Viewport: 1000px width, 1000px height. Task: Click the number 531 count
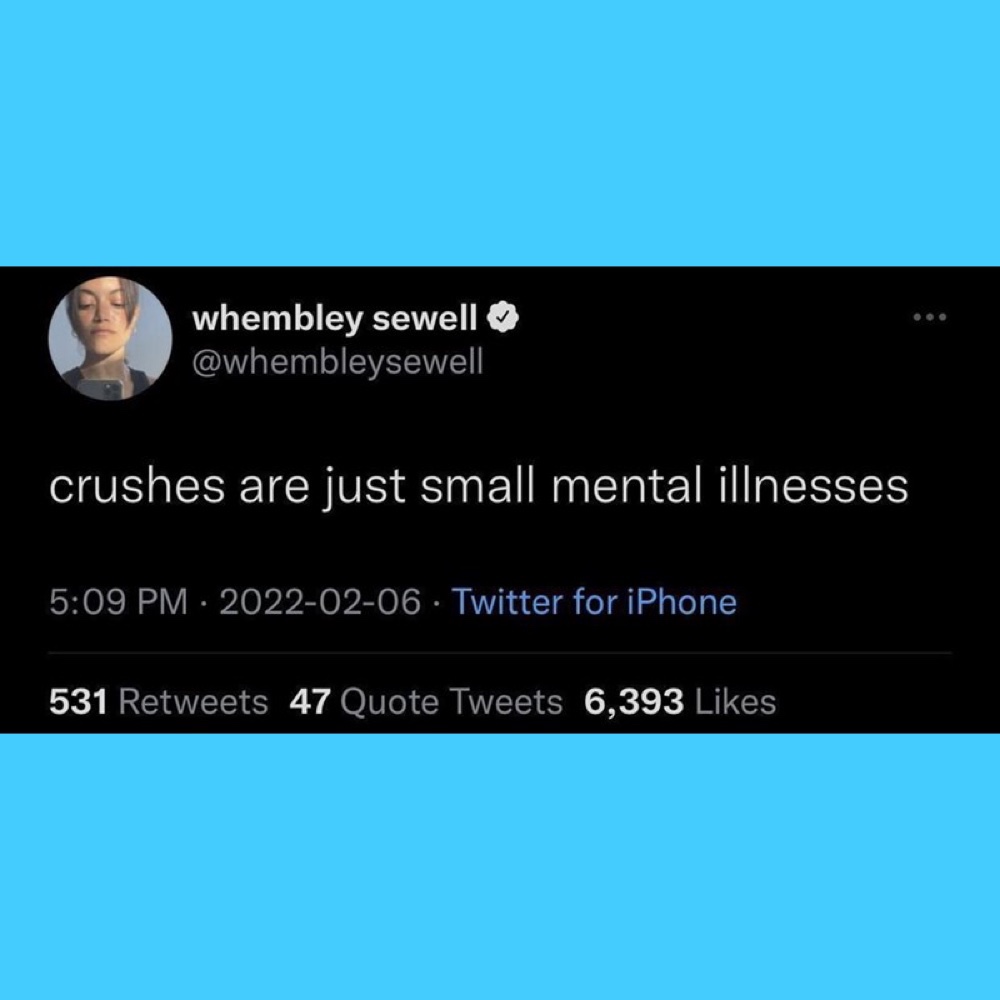[x=78, y=702]
